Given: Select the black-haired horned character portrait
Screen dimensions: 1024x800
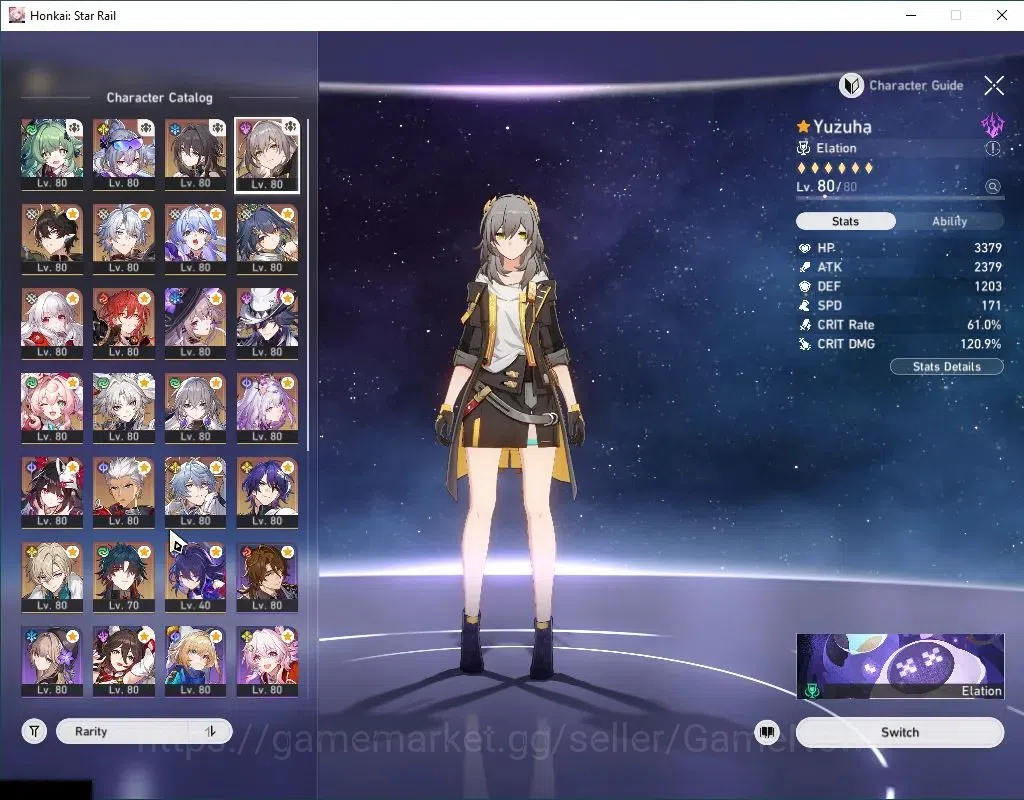Looking at the screenshot, I should (52, 239).
